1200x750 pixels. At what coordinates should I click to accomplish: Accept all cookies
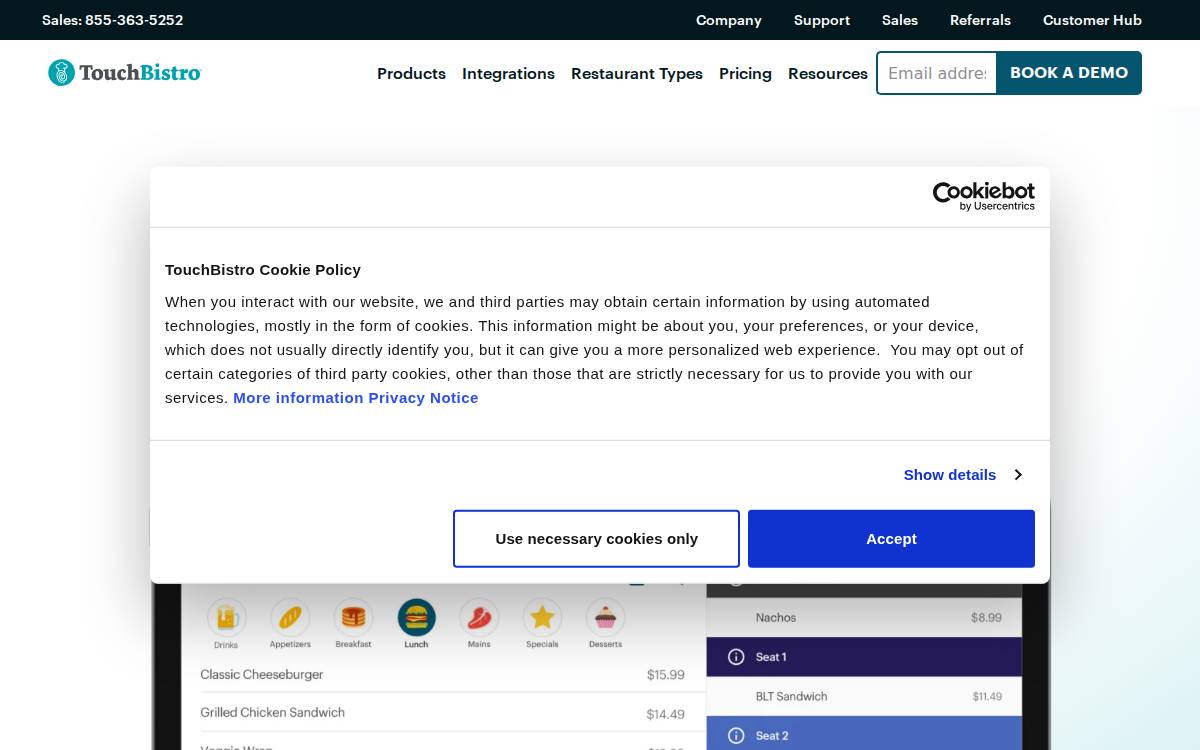point(891,539)
